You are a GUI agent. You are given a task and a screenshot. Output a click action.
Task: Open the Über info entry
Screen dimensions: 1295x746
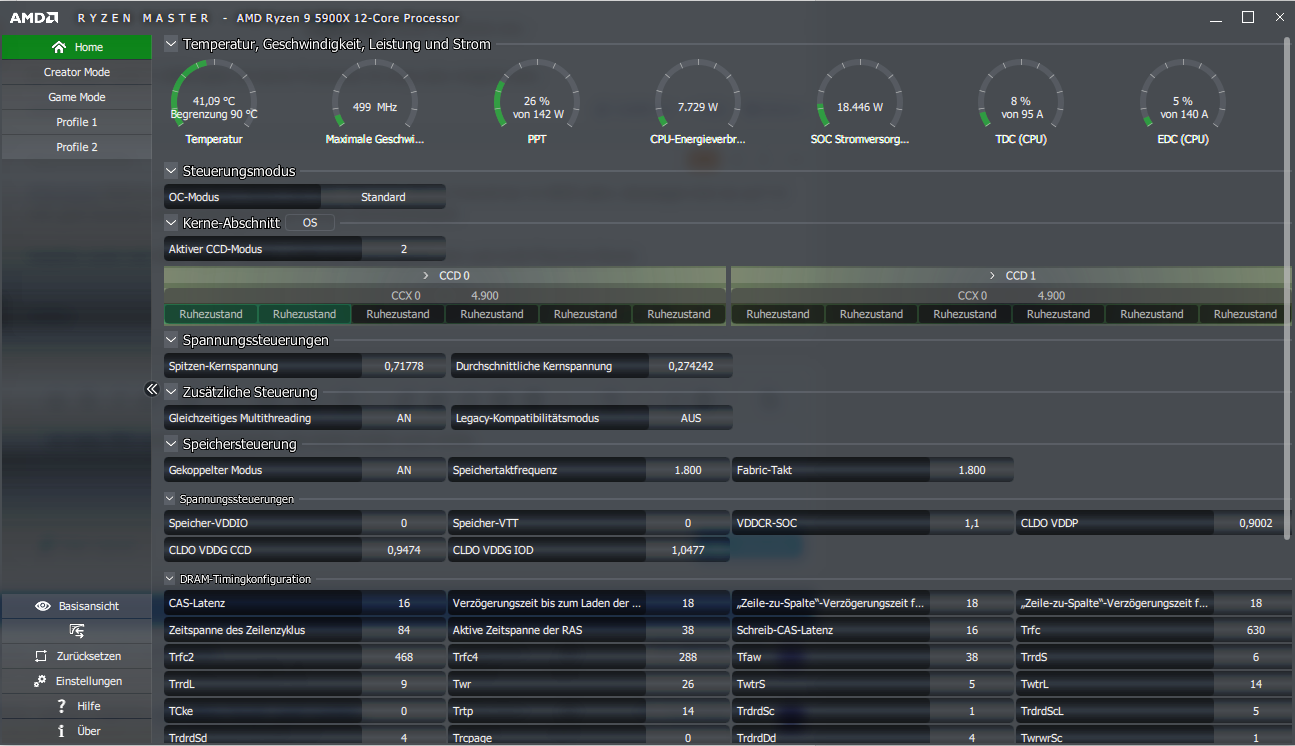click(x=76, y=731)
